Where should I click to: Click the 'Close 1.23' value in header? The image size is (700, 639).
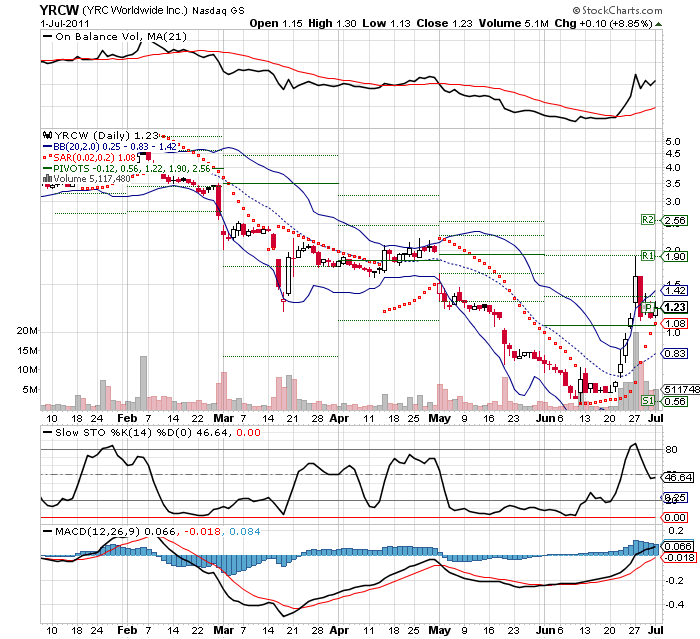[x=444, y=23]
